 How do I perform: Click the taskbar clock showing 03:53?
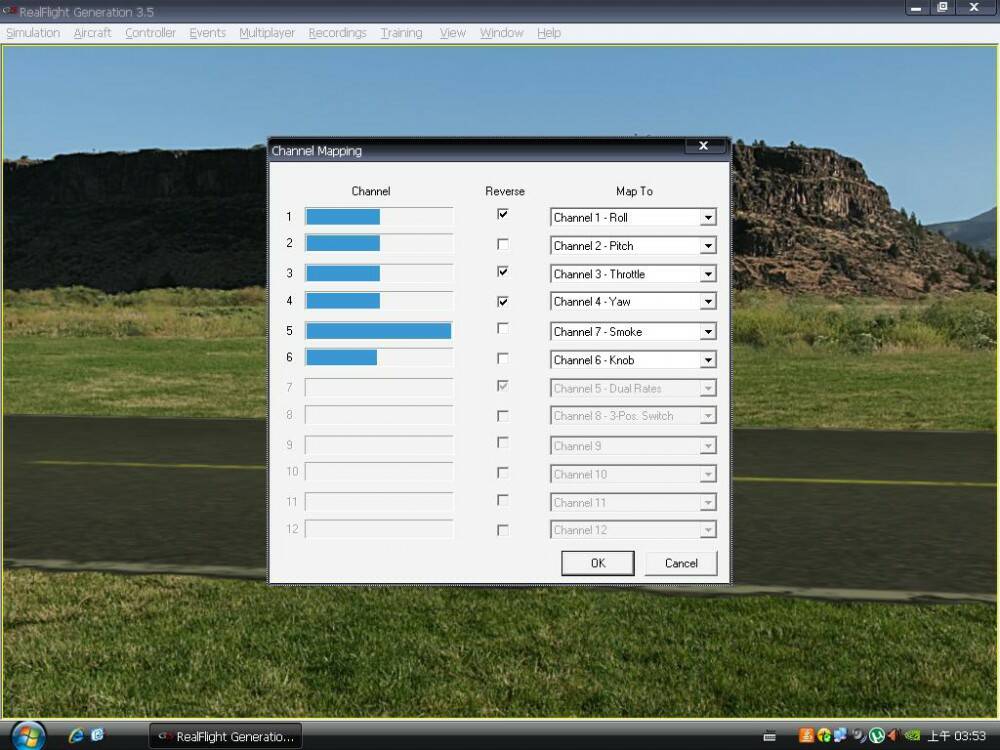(x=957, y=736)
